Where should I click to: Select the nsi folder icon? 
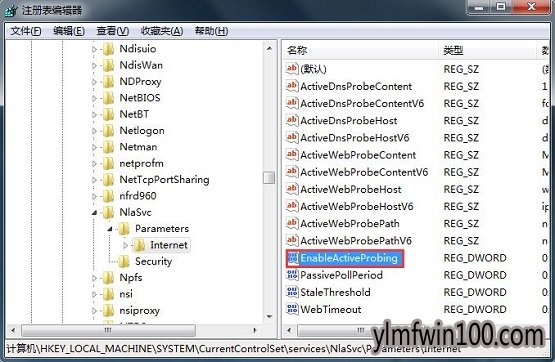pyautogui.click(x=108, y=294)
